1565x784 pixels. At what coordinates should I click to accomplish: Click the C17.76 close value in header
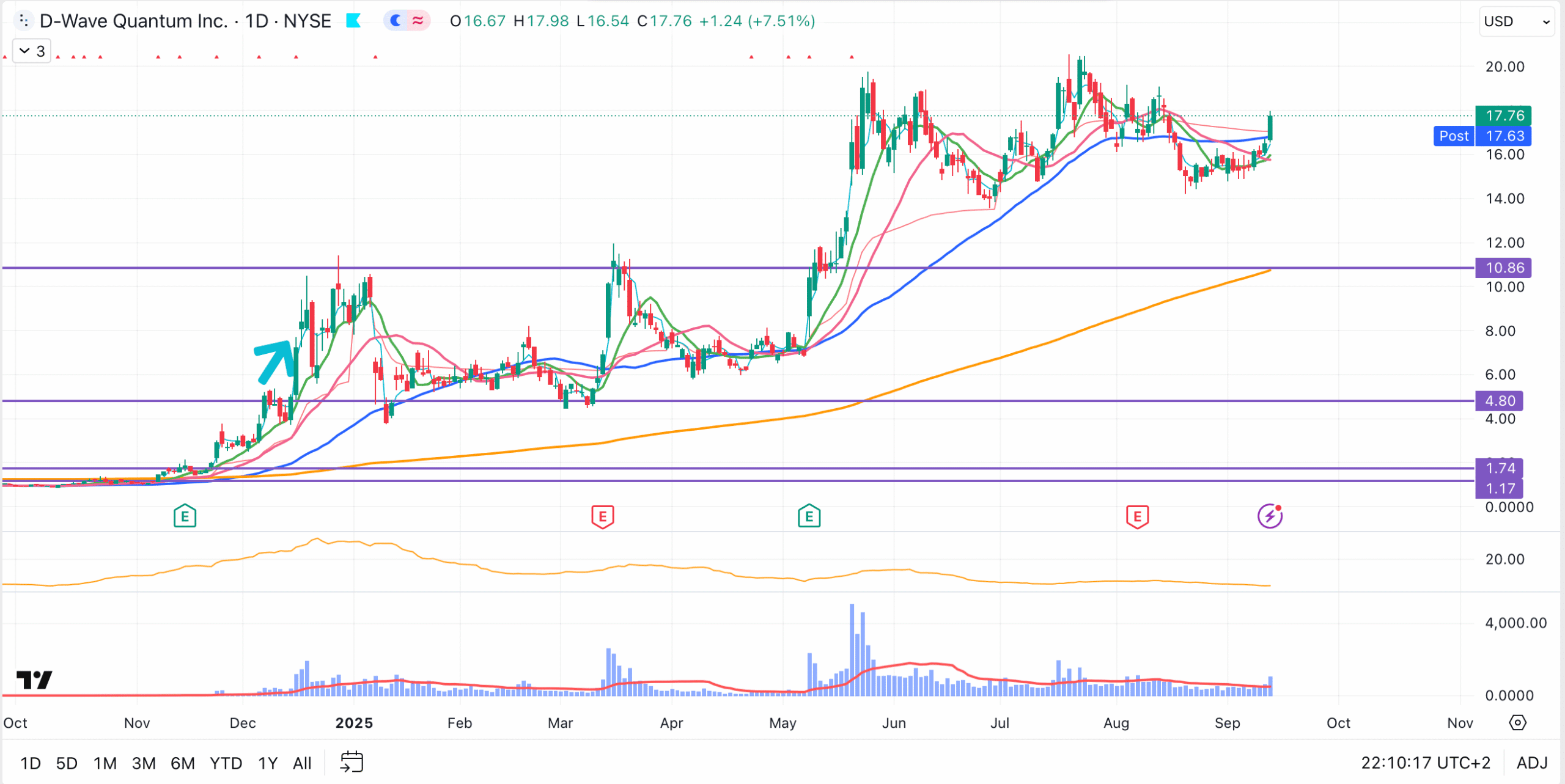pos(664,21)
